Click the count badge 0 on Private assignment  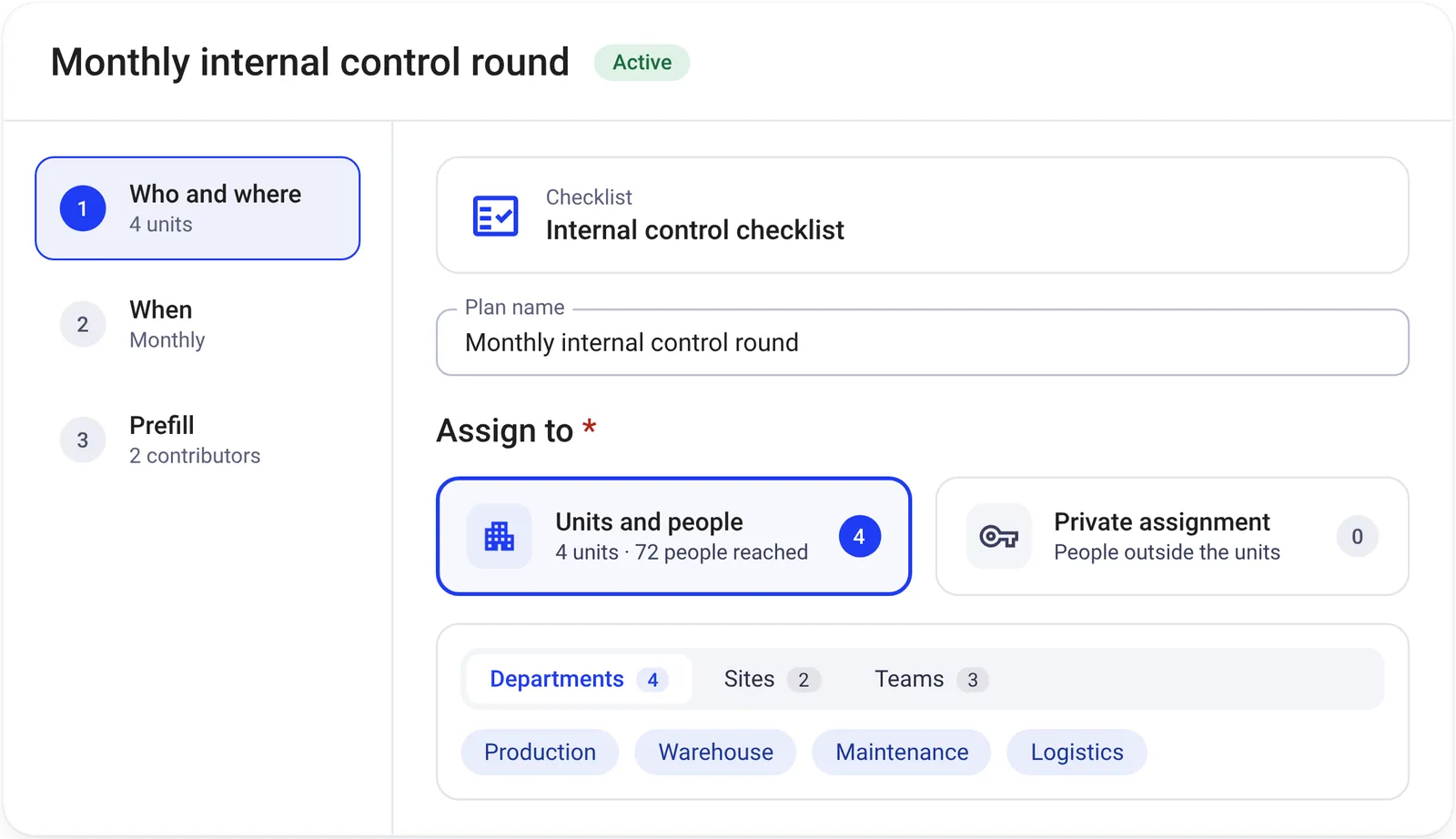(x=1357, y=536)
